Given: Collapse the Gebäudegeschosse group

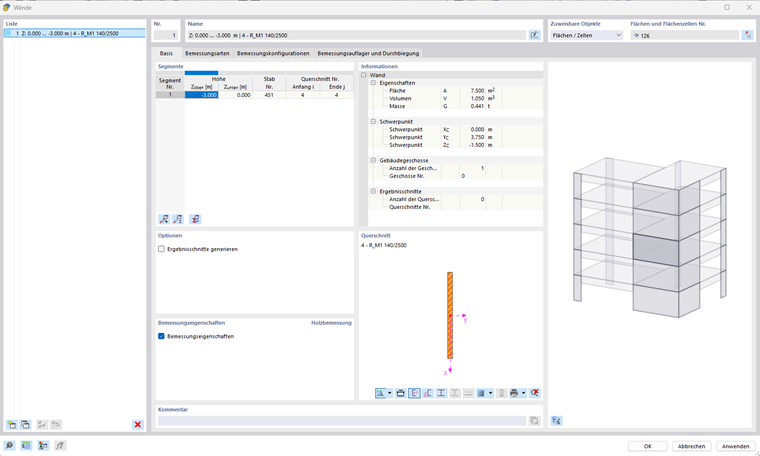Looking at the screenshot, I should click(x=373, y=160).
